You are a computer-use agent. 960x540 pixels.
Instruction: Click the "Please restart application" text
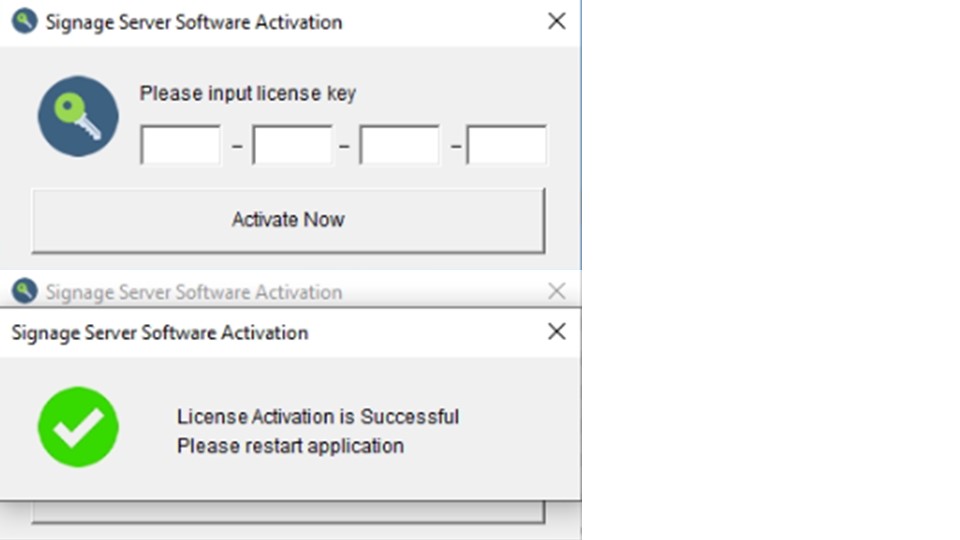point(290,446)
